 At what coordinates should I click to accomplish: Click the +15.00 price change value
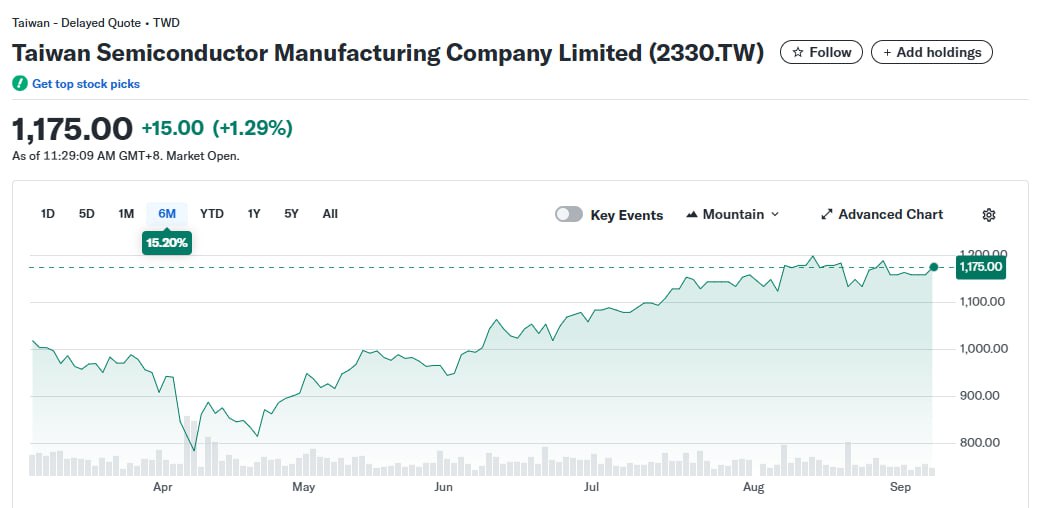[x=173, y=128]
